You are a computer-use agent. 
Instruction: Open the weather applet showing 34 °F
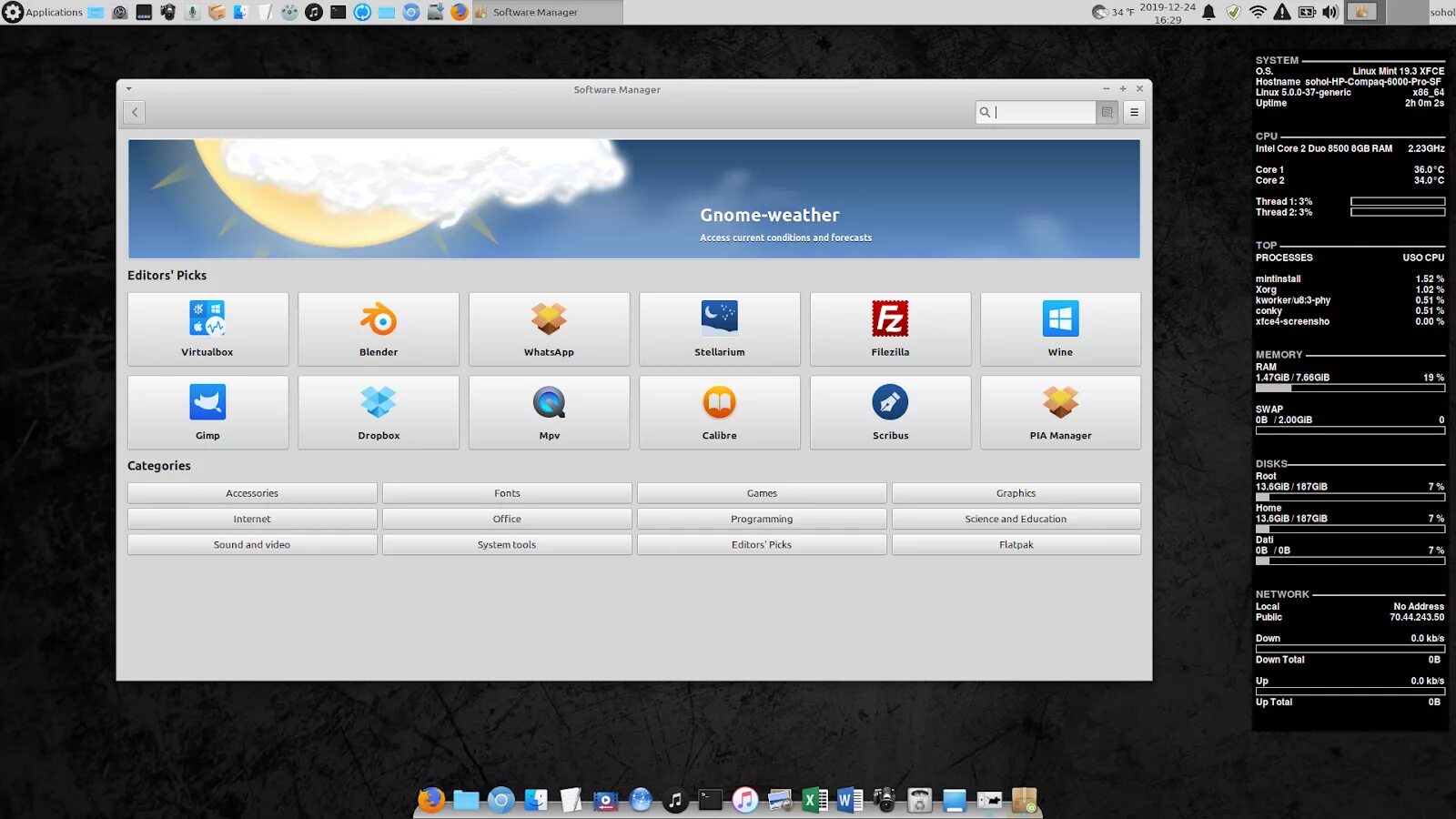[x=1113, y=12]
